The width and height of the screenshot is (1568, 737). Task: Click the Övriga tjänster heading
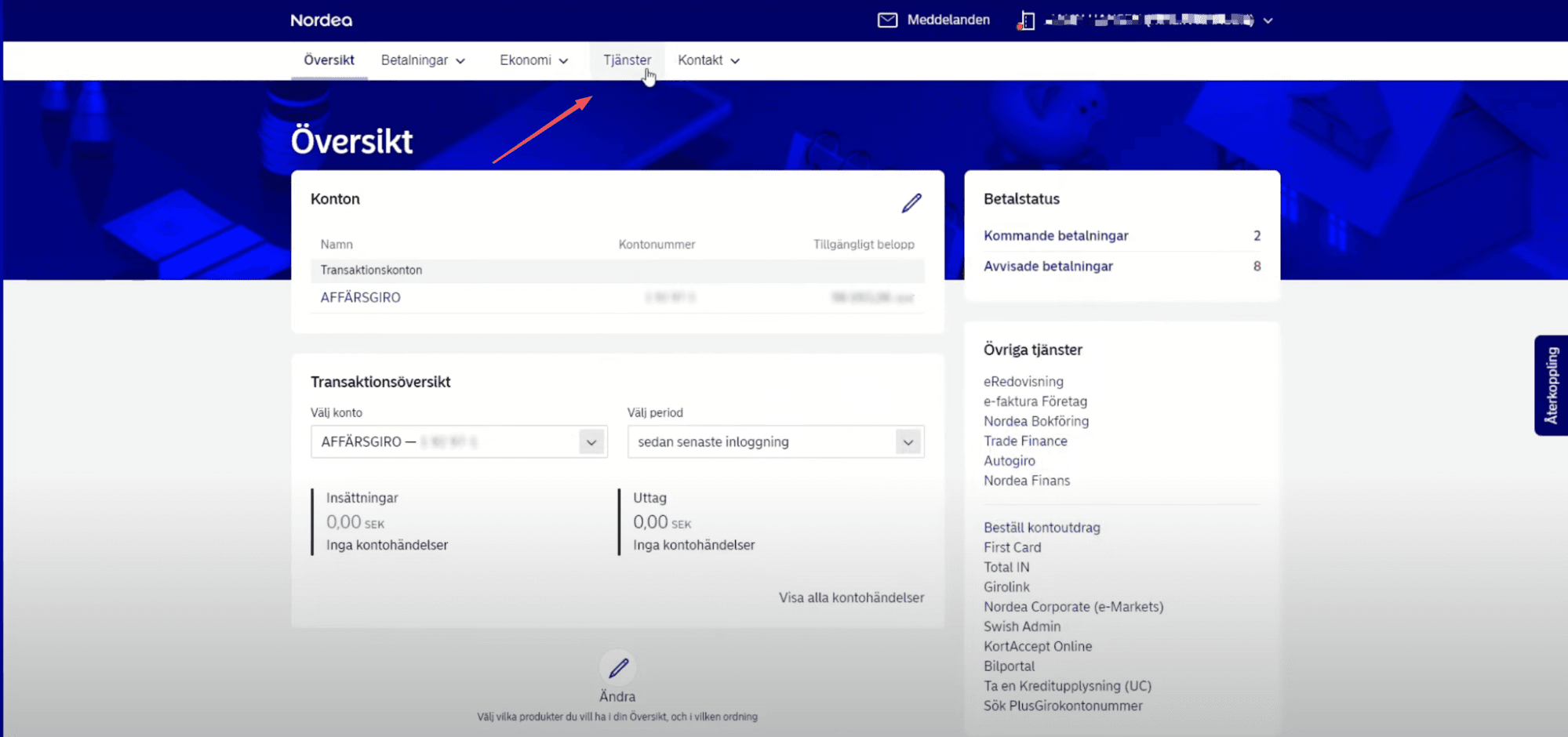1033,350
